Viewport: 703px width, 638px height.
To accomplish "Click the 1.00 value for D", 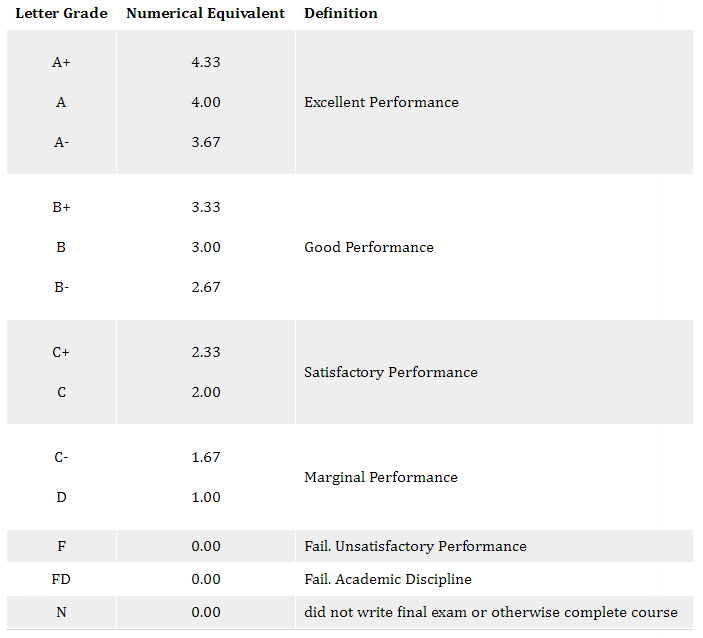I will 206,497.
